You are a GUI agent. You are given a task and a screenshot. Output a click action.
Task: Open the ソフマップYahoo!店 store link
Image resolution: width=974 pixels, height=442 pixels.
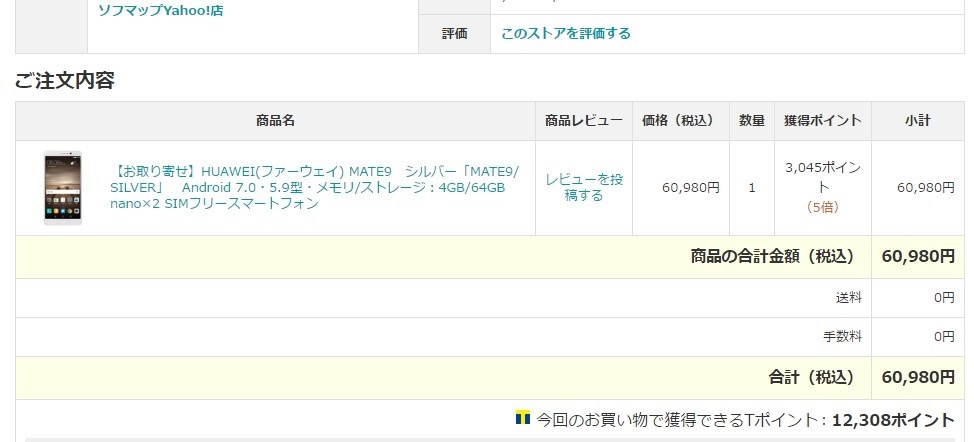point(161,10)
